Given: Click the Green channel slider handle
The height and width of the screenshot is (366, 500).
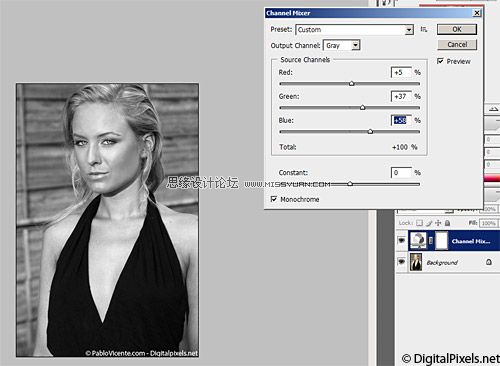Looking at the screenshot, I should 362,107.
